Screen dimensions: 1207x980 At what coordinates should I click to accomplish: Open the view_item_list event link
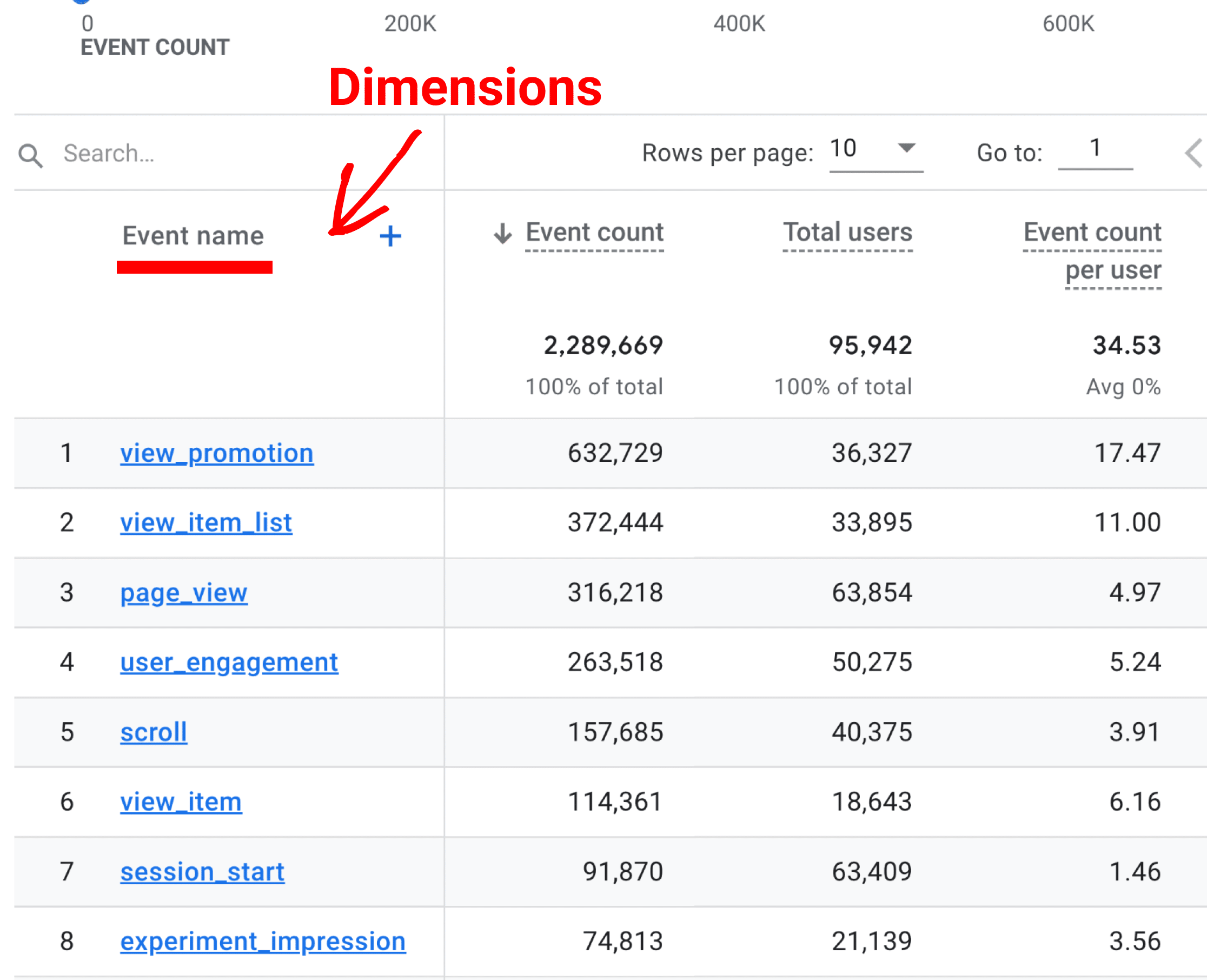(x=206, y=523)
